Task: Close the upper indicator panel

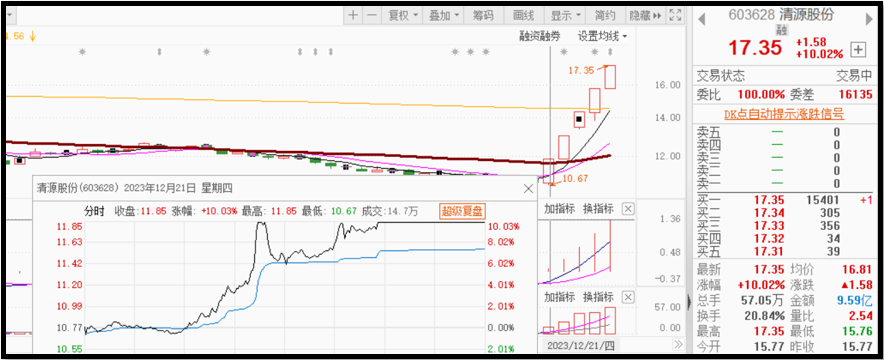Action: (x=628, y=209)
